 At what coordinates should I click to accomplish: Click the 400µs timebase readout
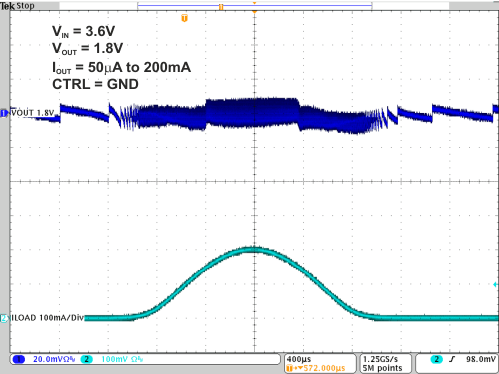click(x=299, y=359)
